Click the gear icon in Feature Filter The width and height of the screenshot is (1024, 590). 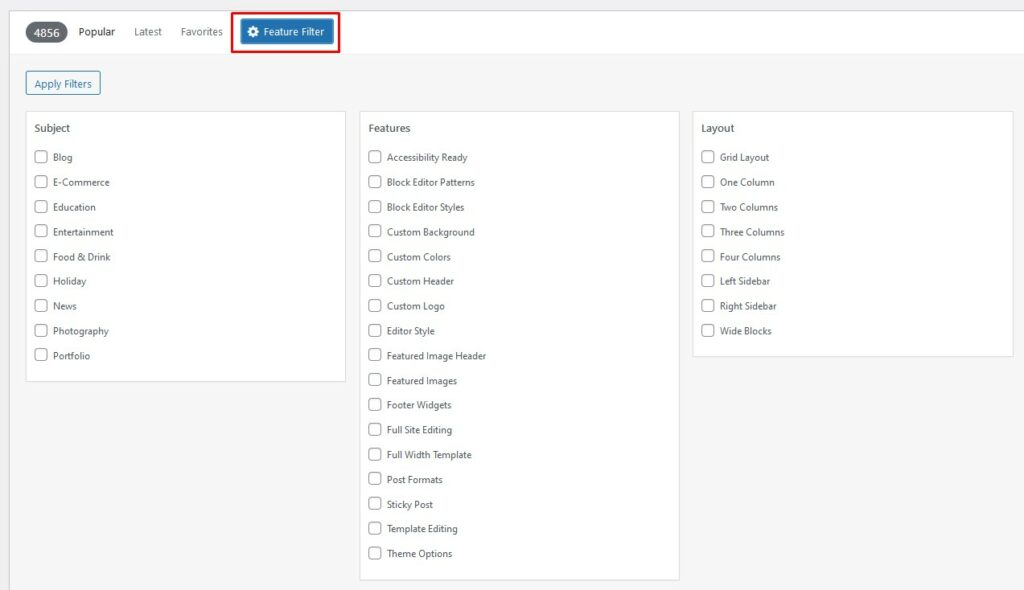253,31
